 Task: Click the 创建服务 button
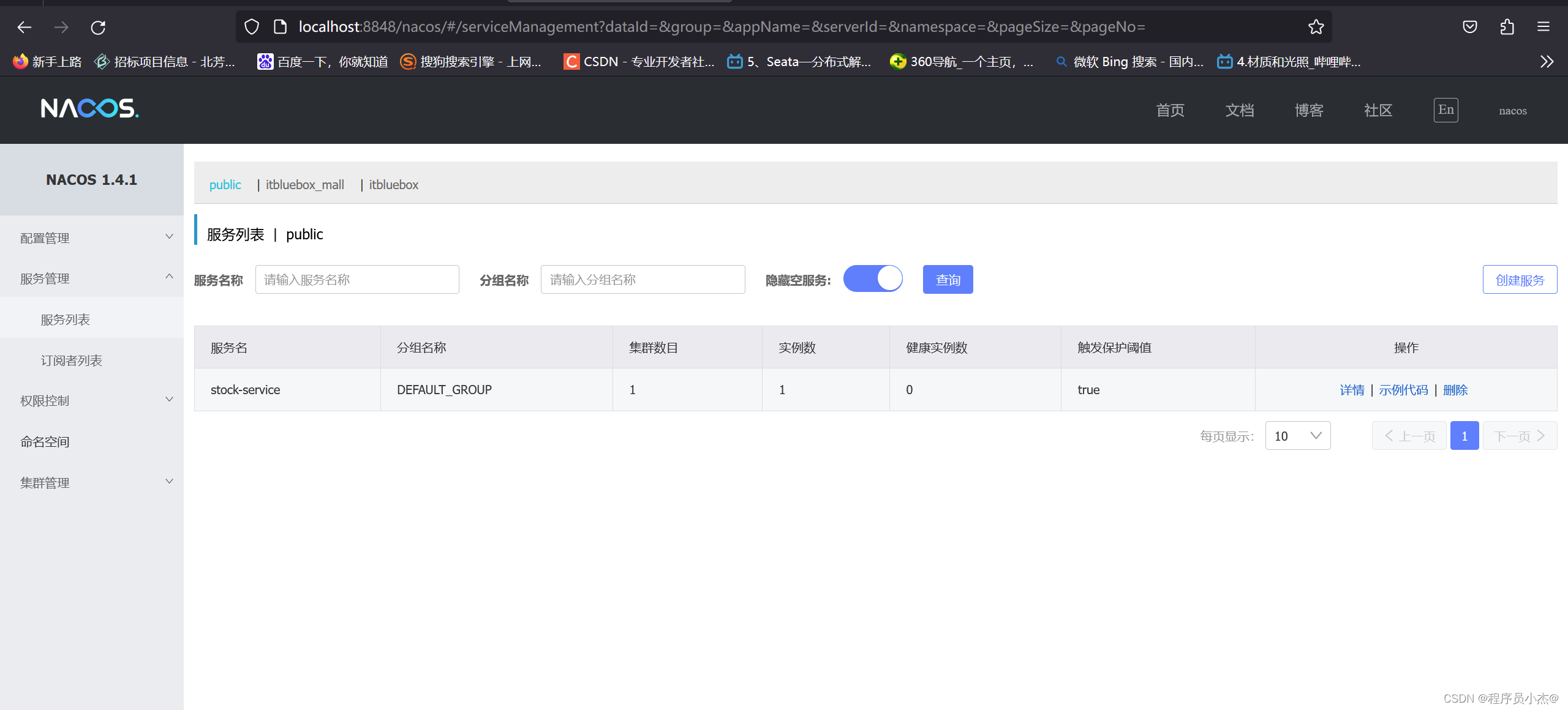coord(1520,280)
